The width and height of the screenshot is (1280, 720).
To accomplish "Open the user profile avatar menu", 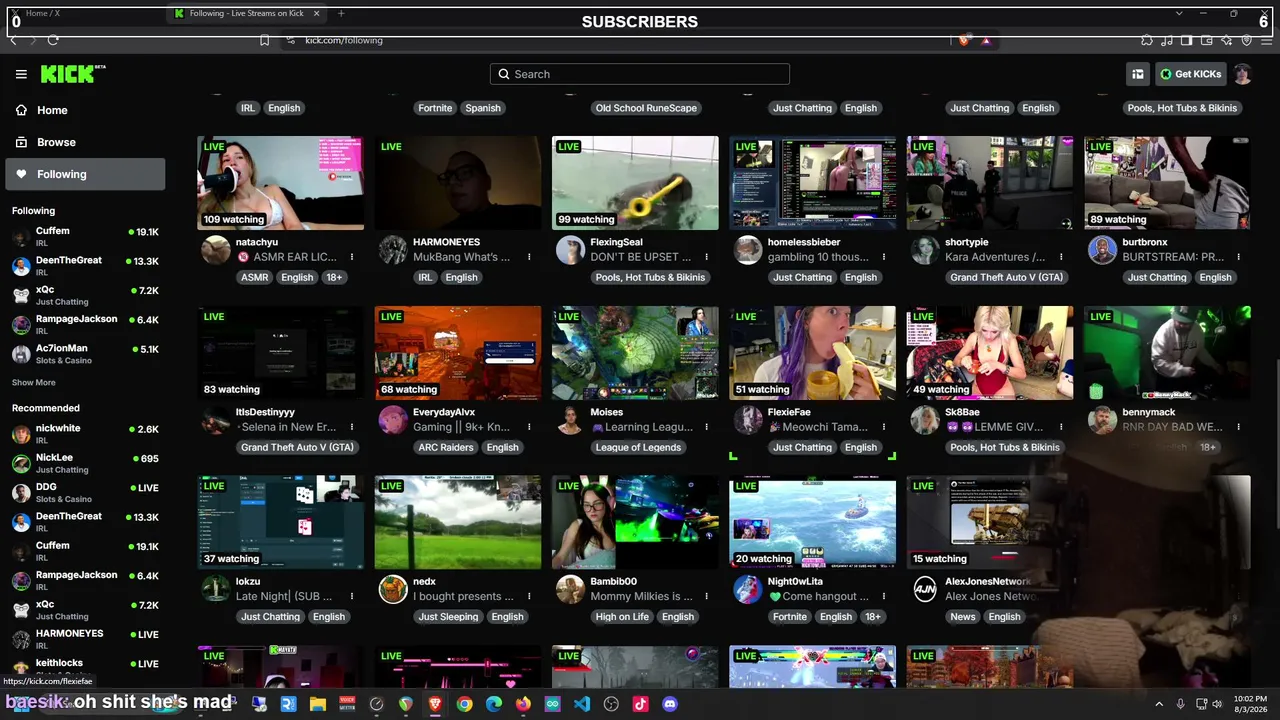I will click(x=1242, y=74).
